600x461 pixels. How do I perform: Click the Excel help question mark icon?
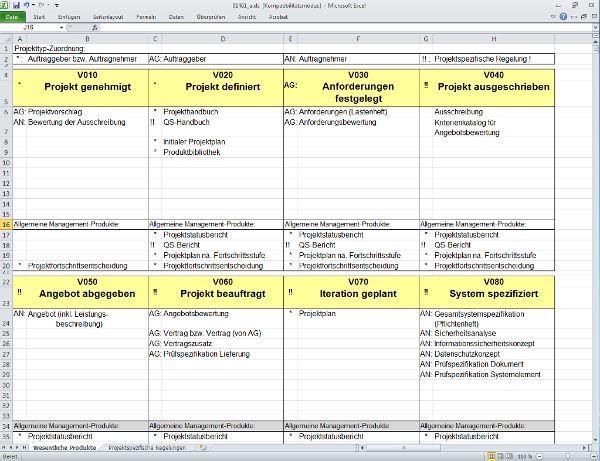(x=564, y=17)
